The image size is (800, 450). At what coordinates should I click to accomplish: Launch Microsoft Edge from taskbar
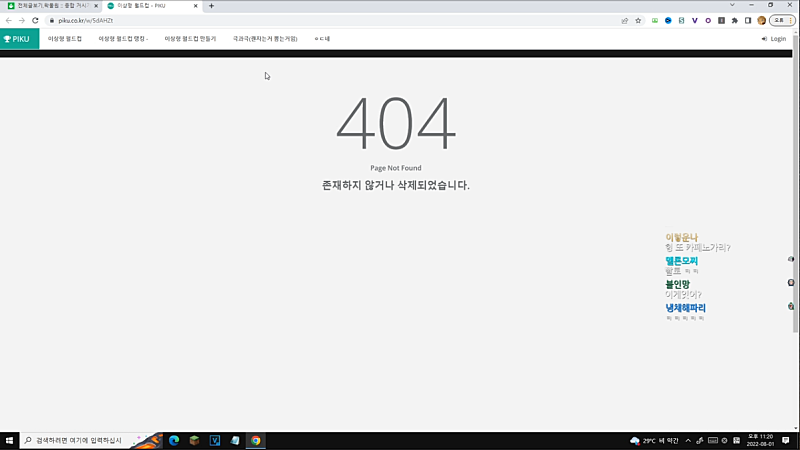pos(174,440)
